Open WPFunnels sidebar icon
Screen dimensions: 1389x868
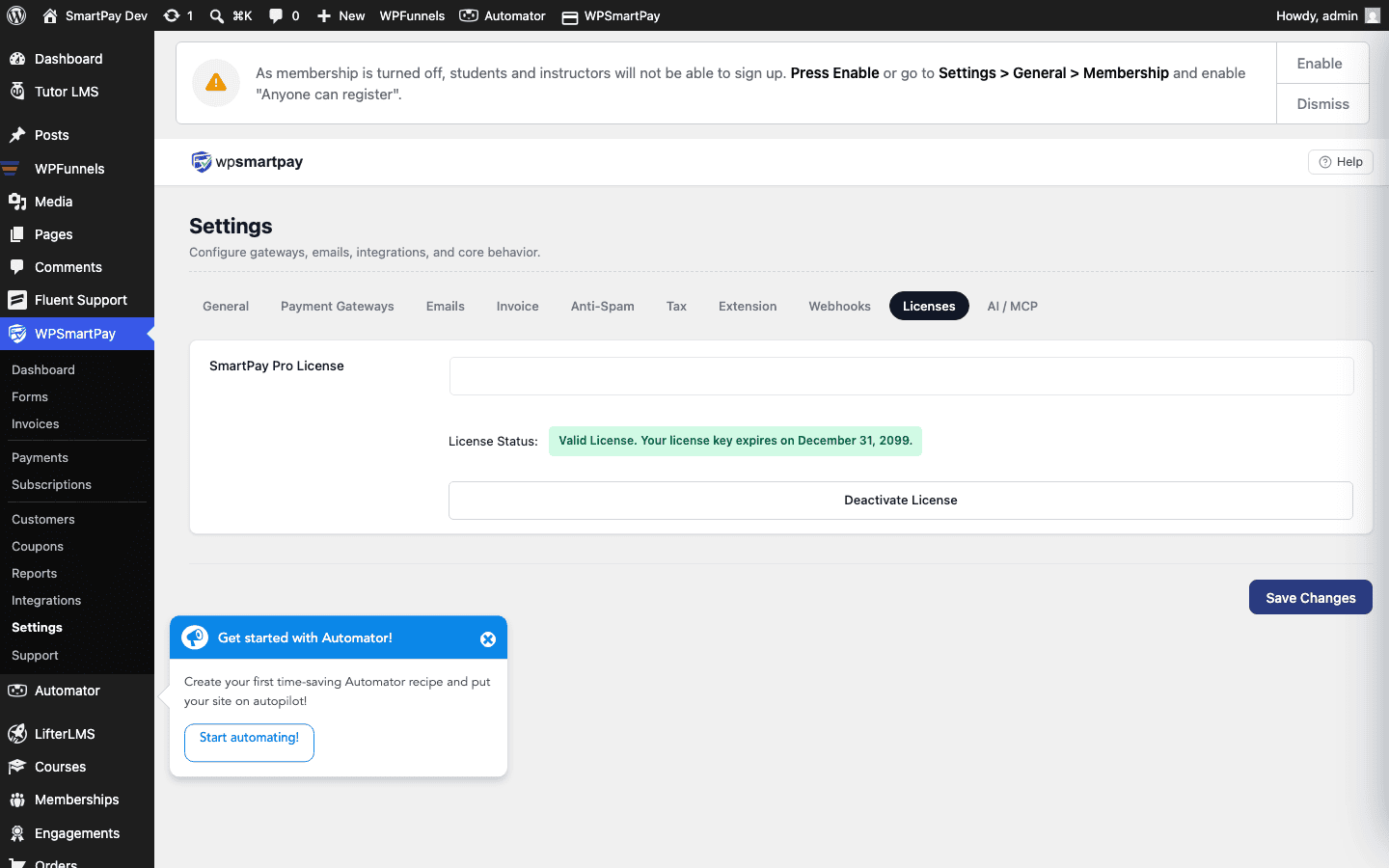12,169
